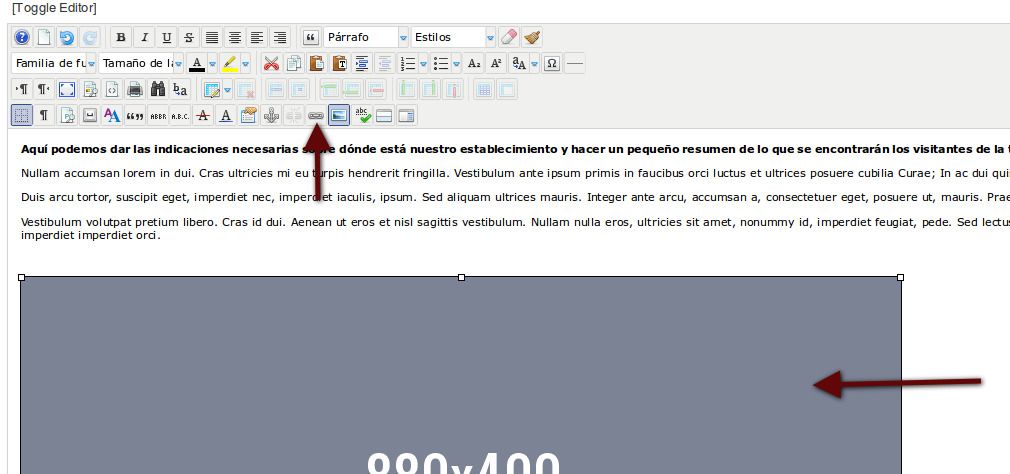Expand numbered list style options
The width and height of the screenshot is (1010, 474).
tap(423, 63)
